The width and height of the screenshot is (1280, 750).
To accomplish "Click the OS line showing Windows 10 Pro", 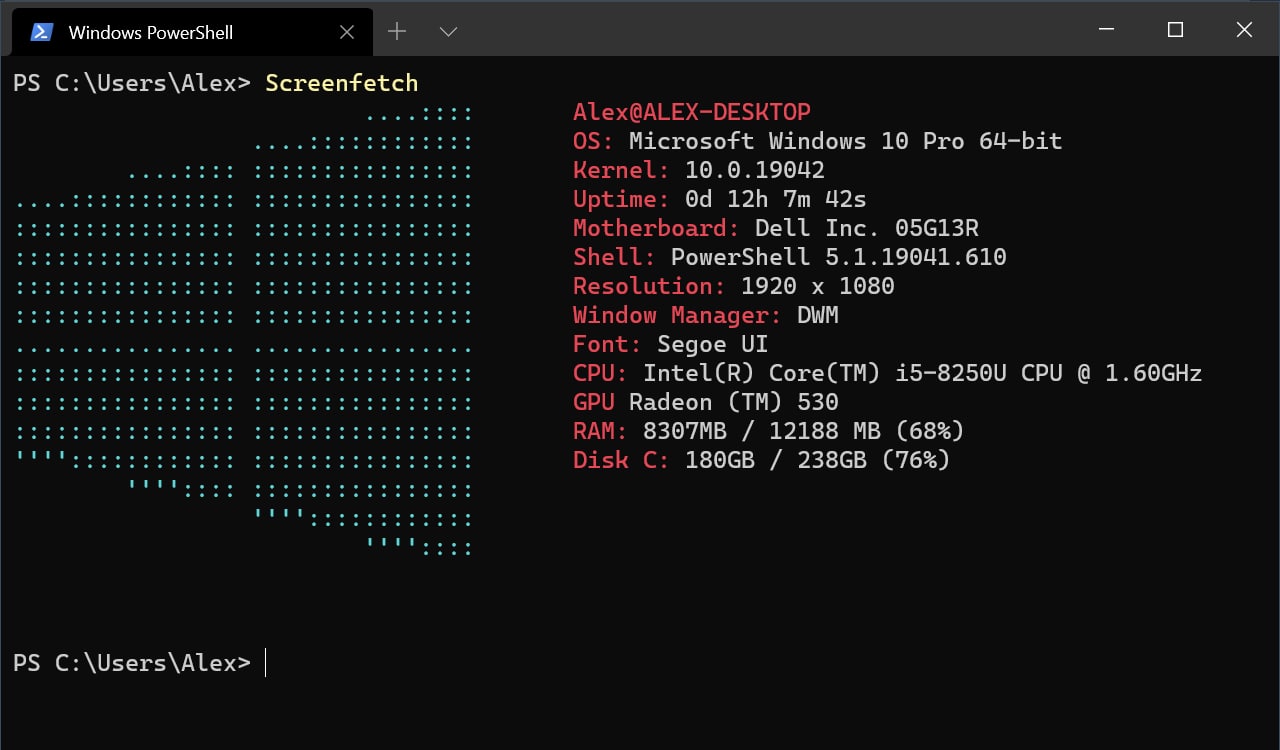I will click(x=817, y=141).
